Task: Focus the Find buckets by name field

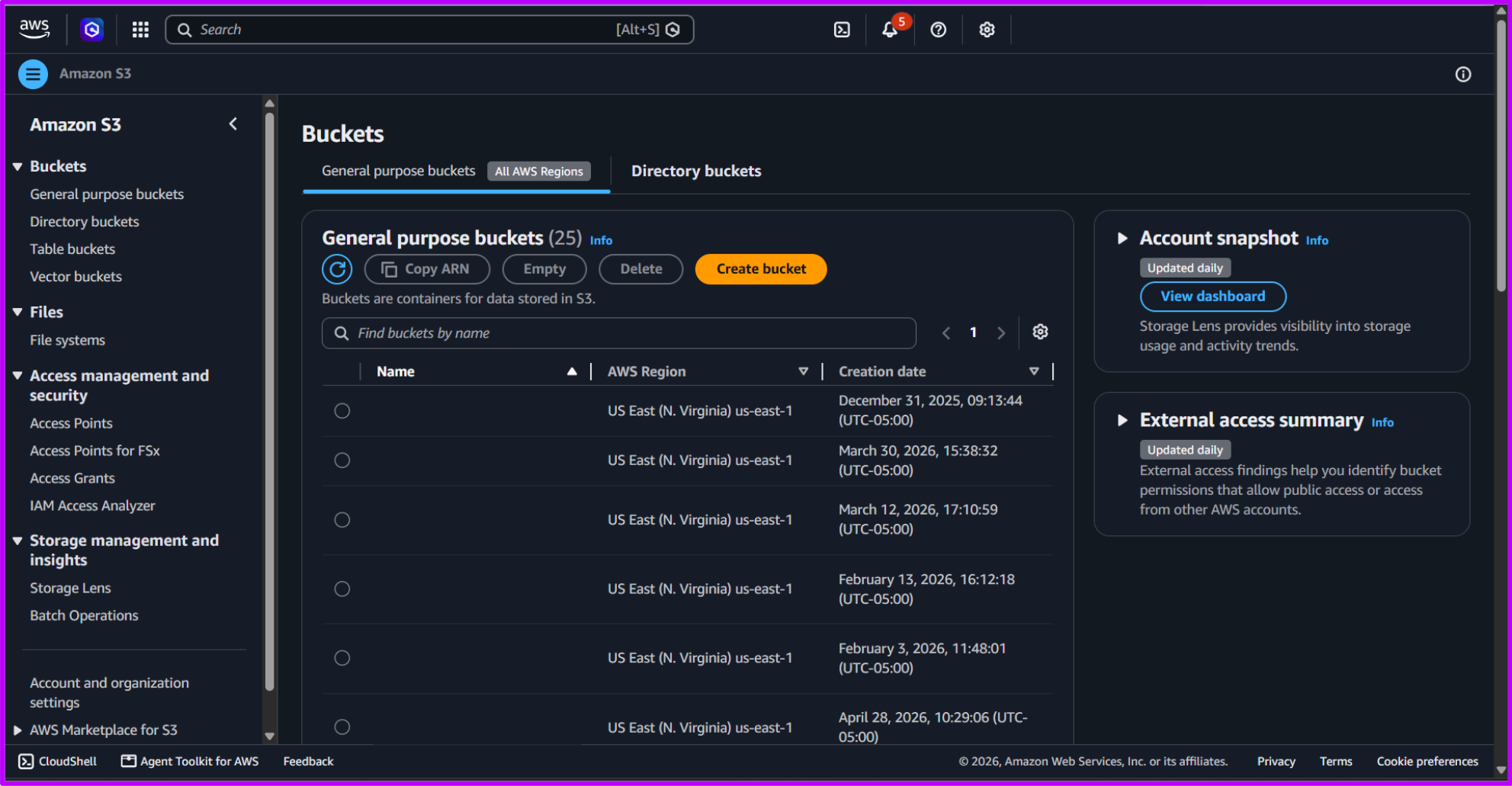Action: 619,333
